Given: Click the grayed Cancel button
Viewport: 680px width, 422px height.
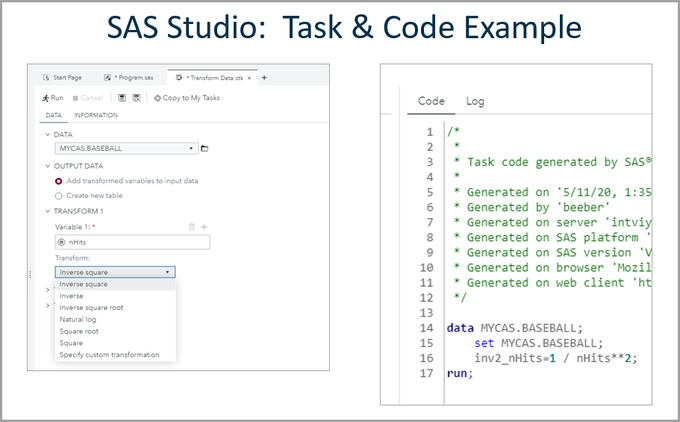Looking at the screenshot, I should click(x=88, y=98).
